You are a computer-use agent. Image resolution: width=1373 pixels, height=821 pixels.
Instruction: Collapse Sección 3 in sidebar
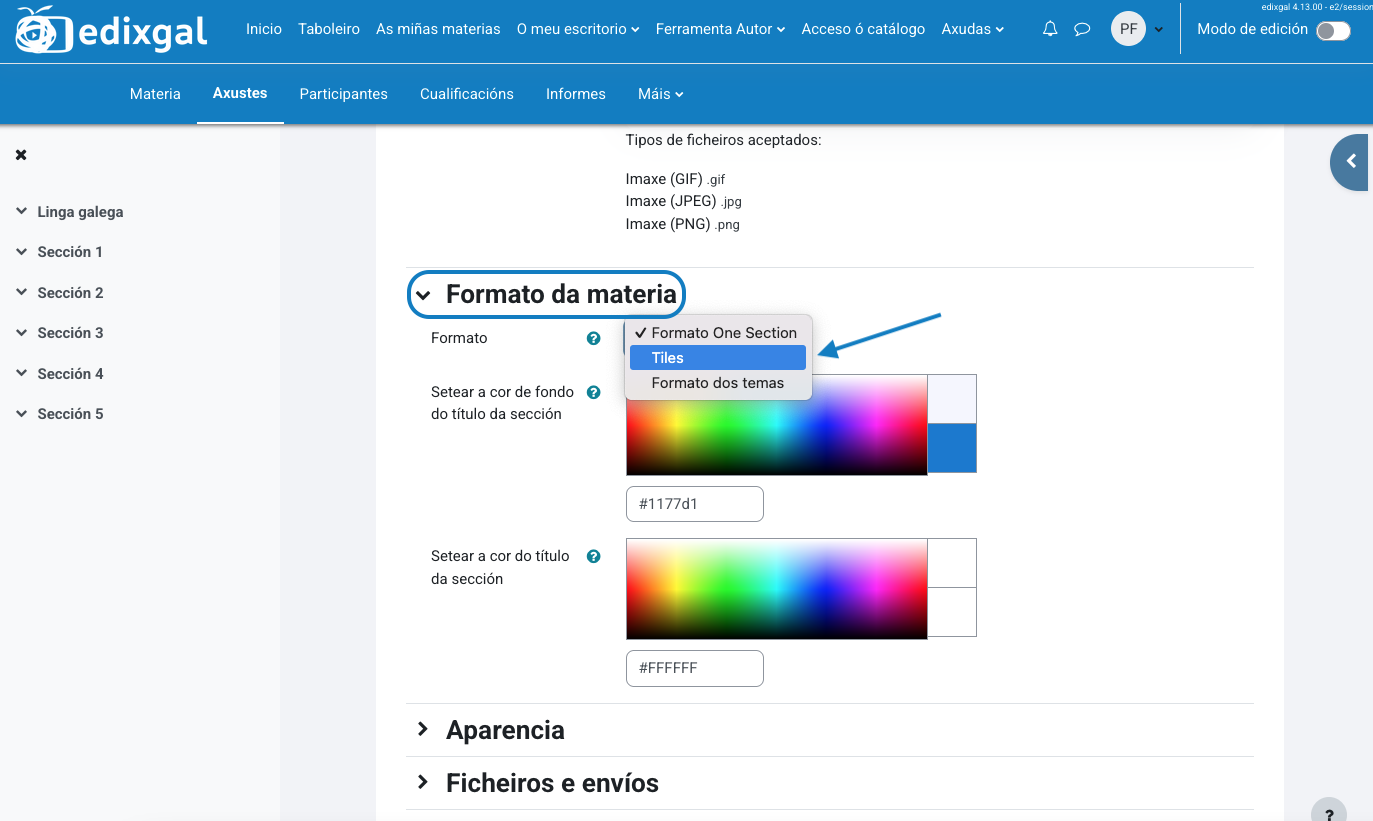coord(22,333)
